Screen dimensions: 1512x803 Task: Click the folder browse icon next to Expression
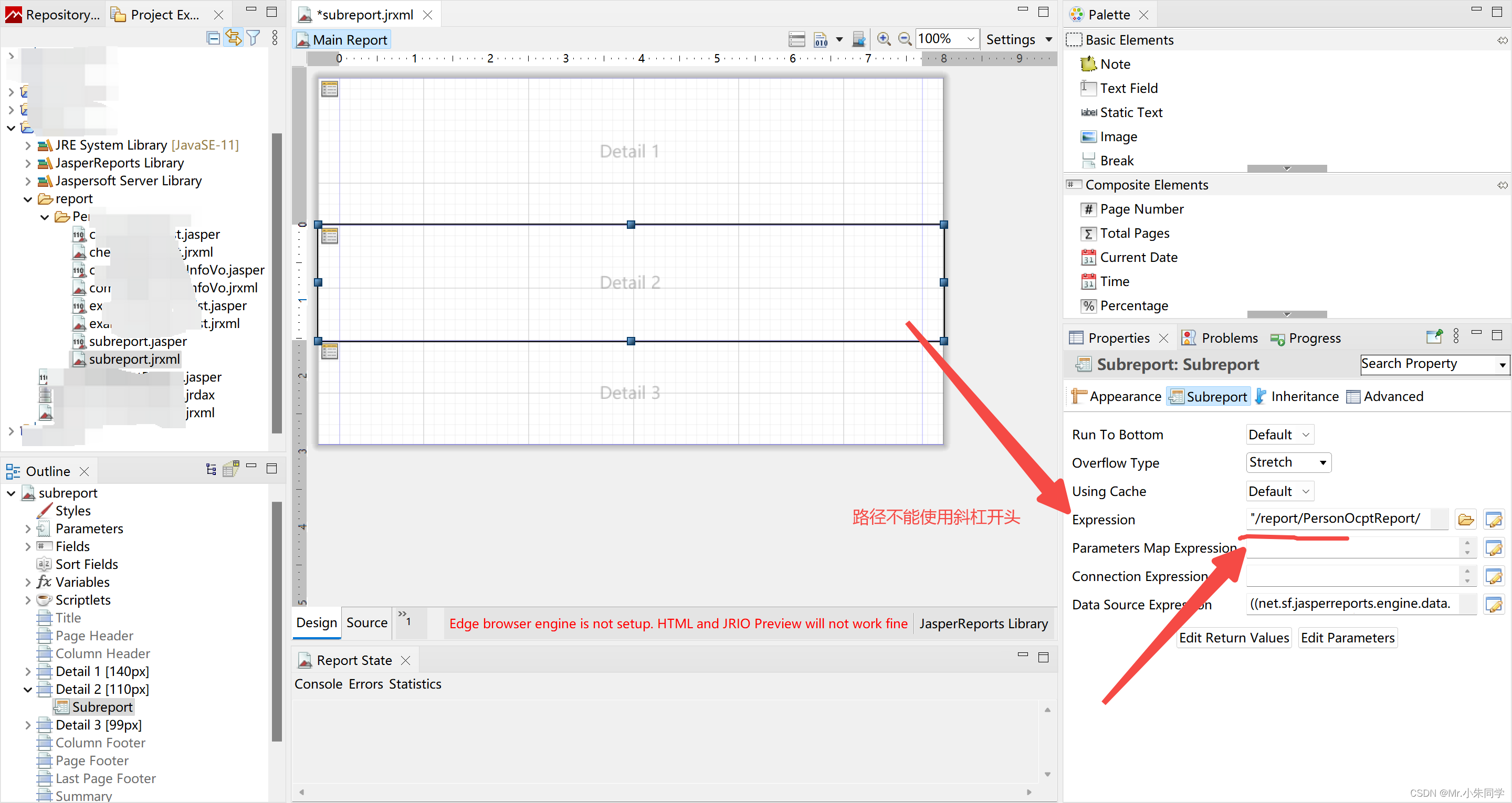click(1466, 520)
